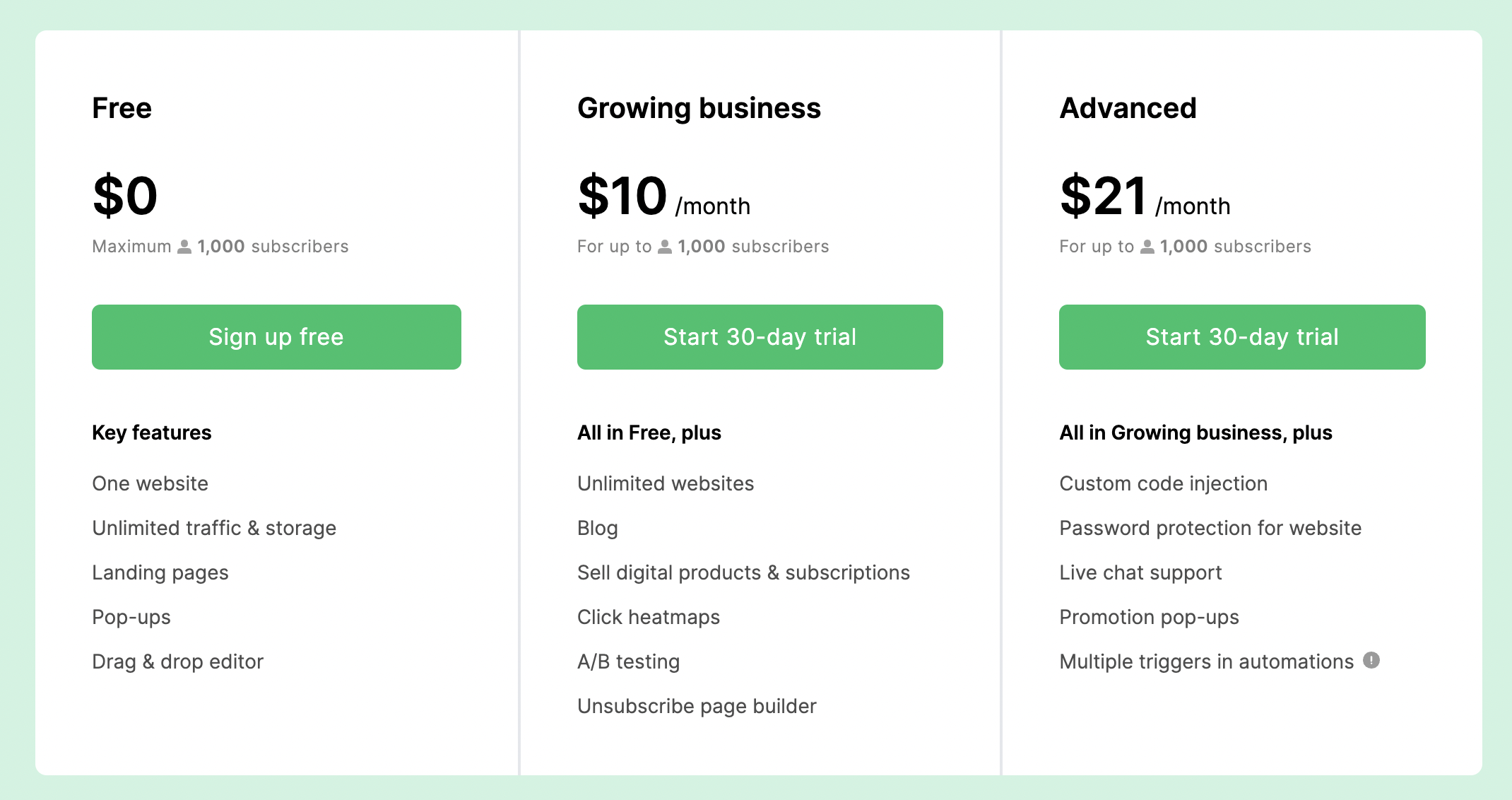The width and height of the screenshot is (1512, 800).
Task: Click the Unsubscribe page builder feature
Action: [696, 705]
